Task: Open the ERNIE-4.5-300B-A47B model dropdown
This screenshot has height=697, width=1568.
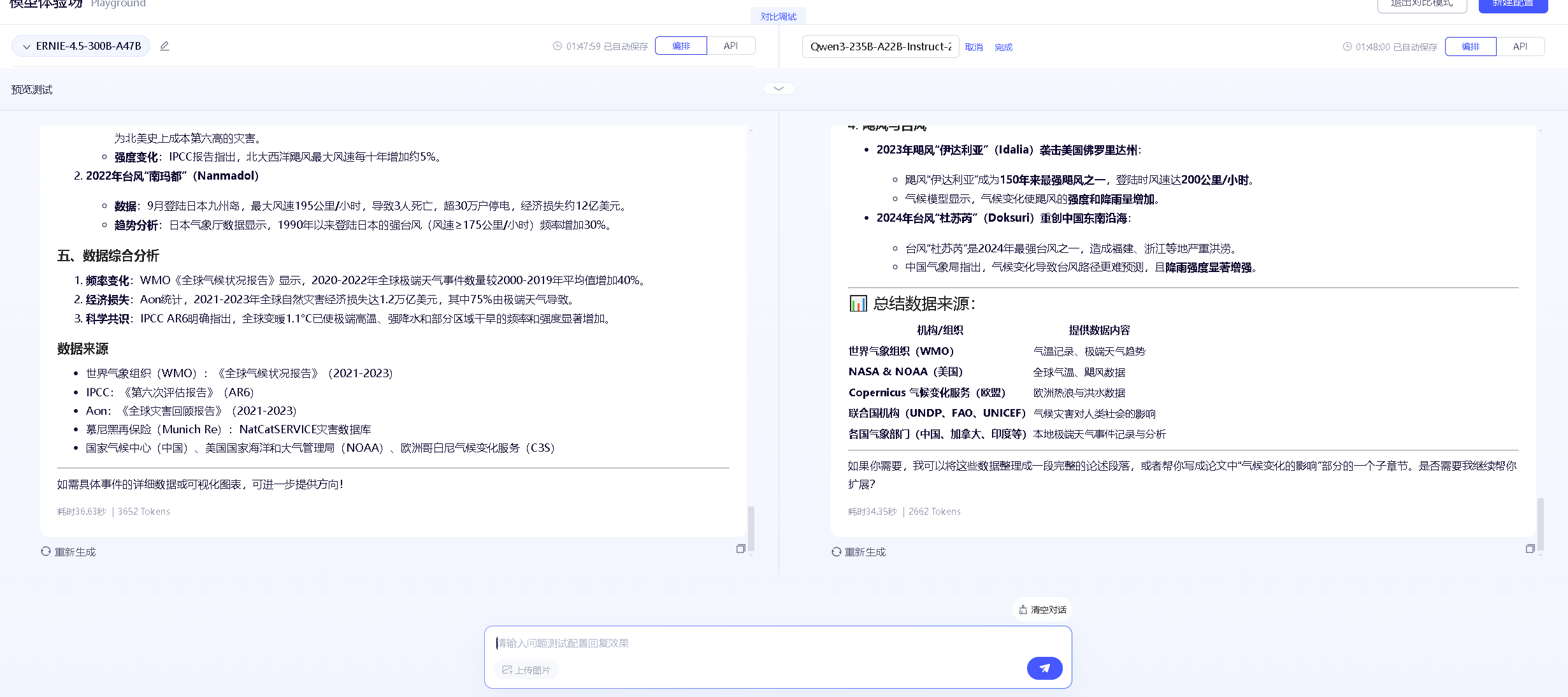Action: 81,46
